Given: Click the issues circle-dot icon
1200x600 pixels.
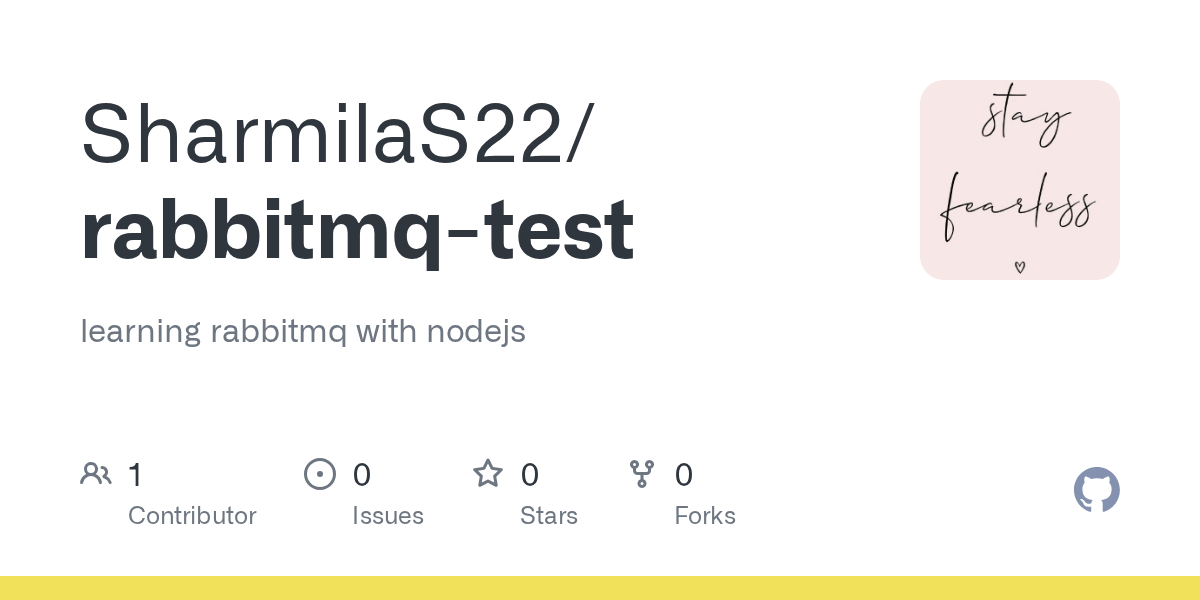Looking at the screenshot, I should pyautogui.click(x=319, y=474).
